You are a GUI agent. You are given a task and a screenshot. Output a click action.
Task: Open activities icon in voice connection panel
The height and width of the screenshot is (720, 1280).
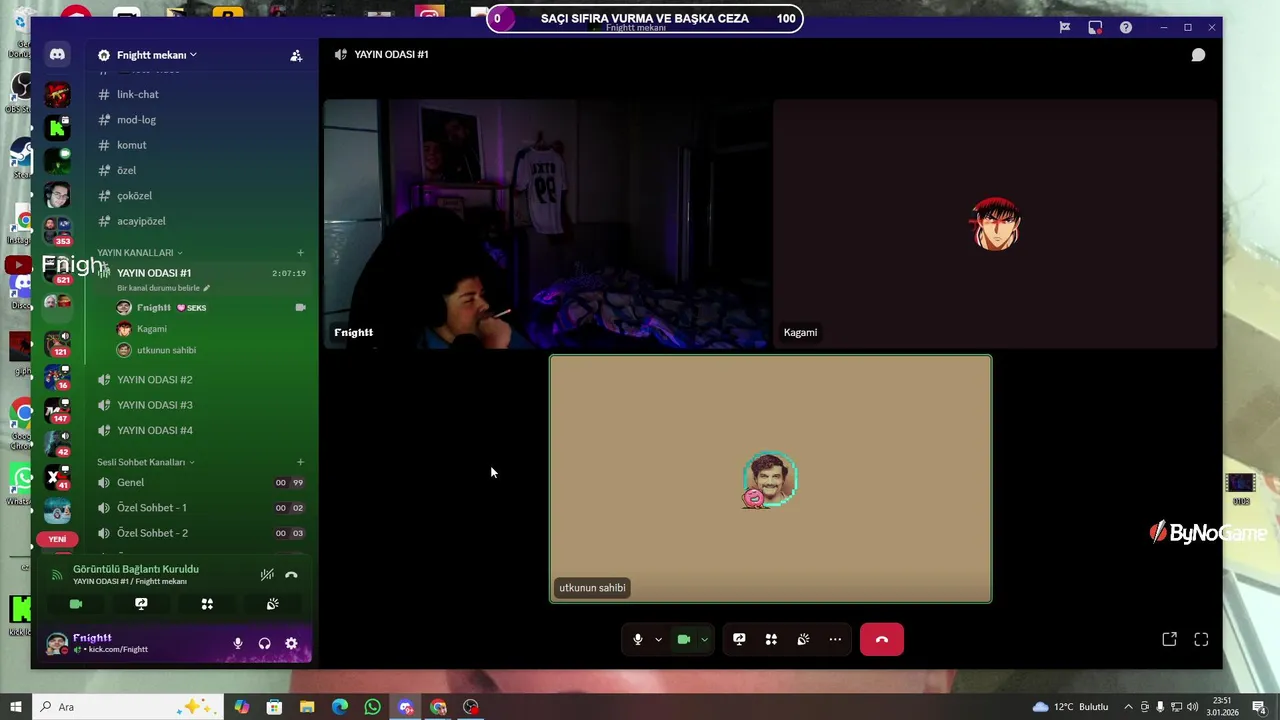click(207, 604)
